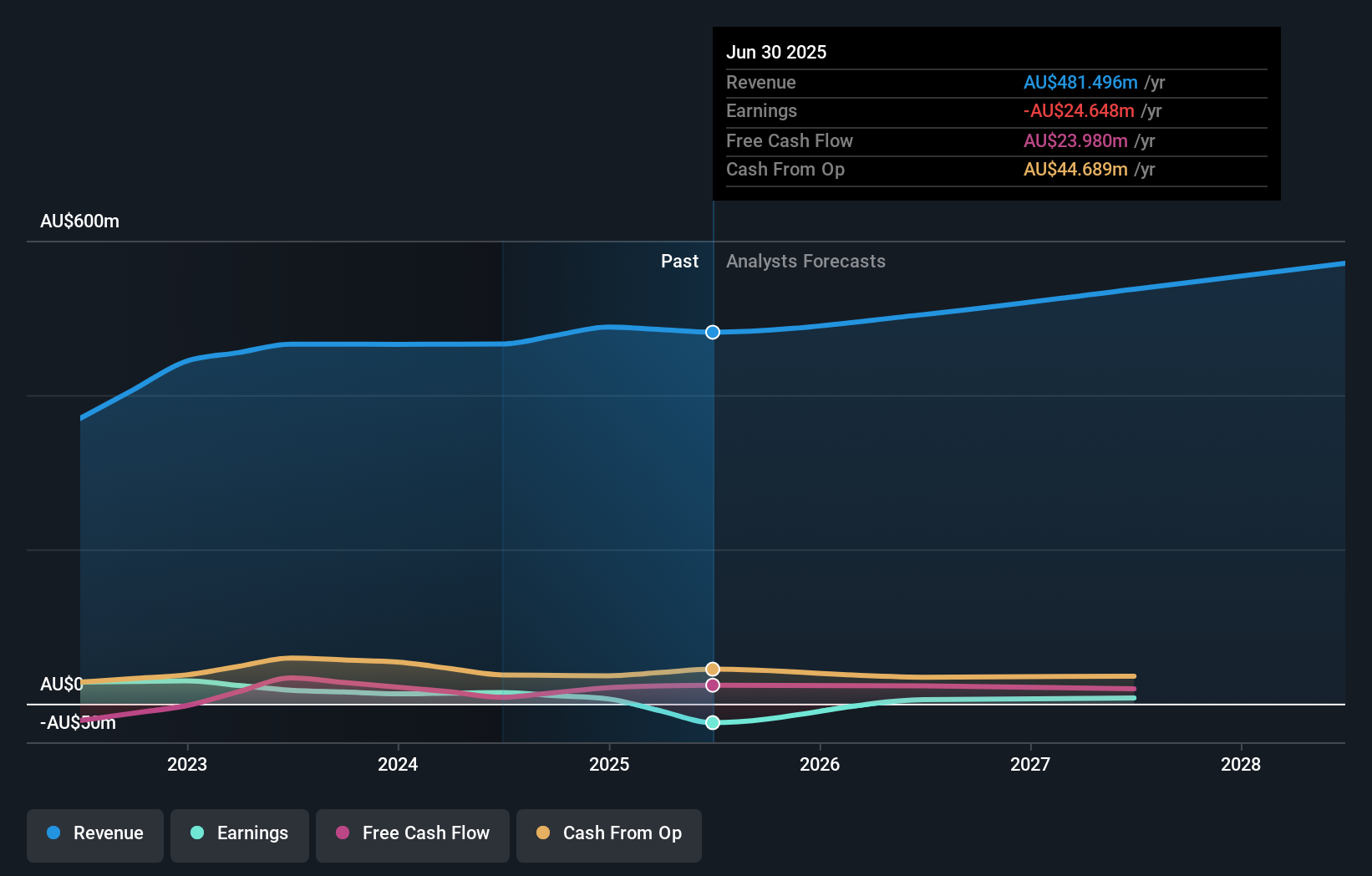Select the Earnings data point below zero line
The height and width of the screenshot is (876, 1372).
712,723
